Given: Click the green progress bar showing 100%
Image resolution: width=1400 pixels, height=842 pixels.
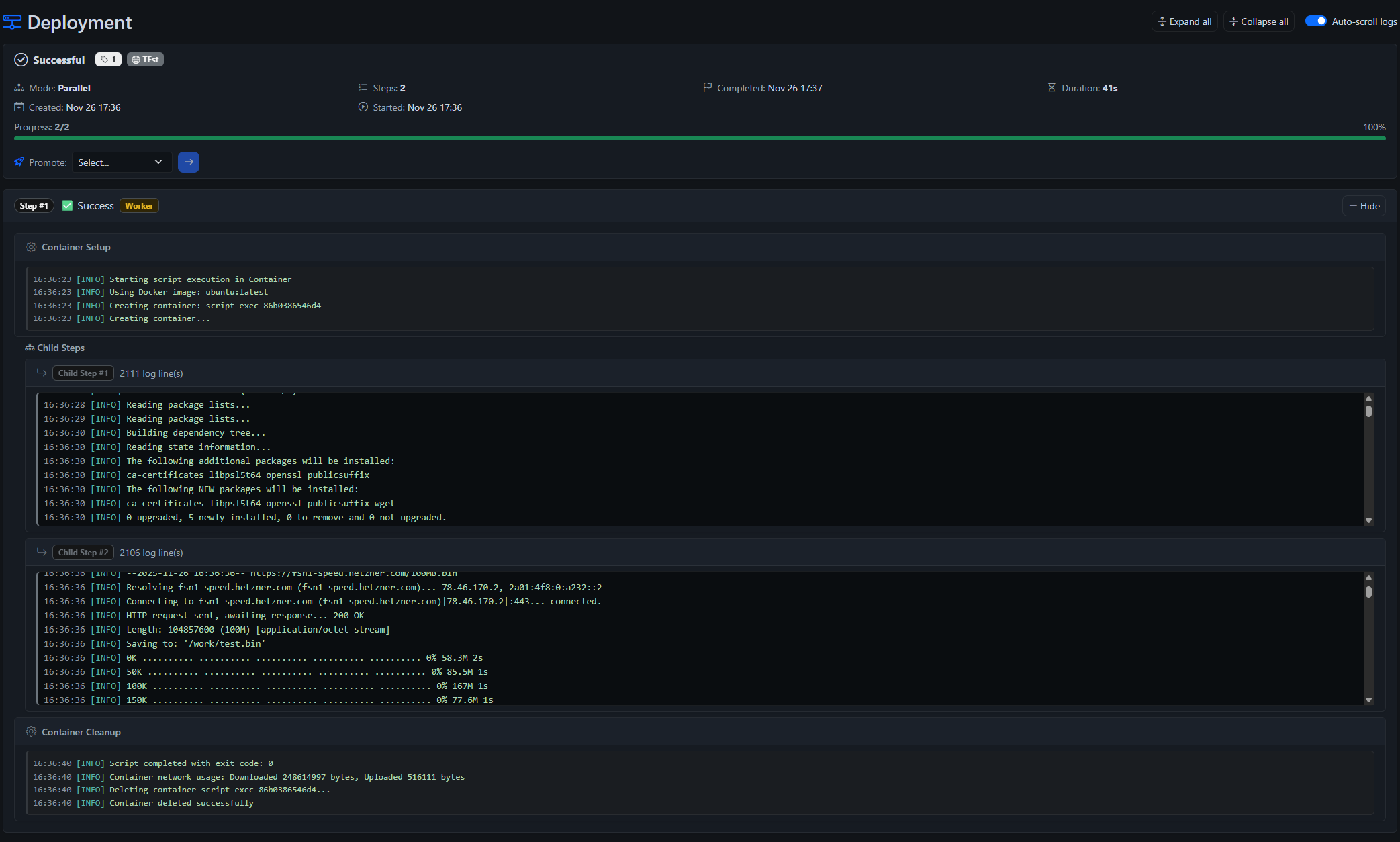Looking at the screenshot, I should tap(698, 139).
